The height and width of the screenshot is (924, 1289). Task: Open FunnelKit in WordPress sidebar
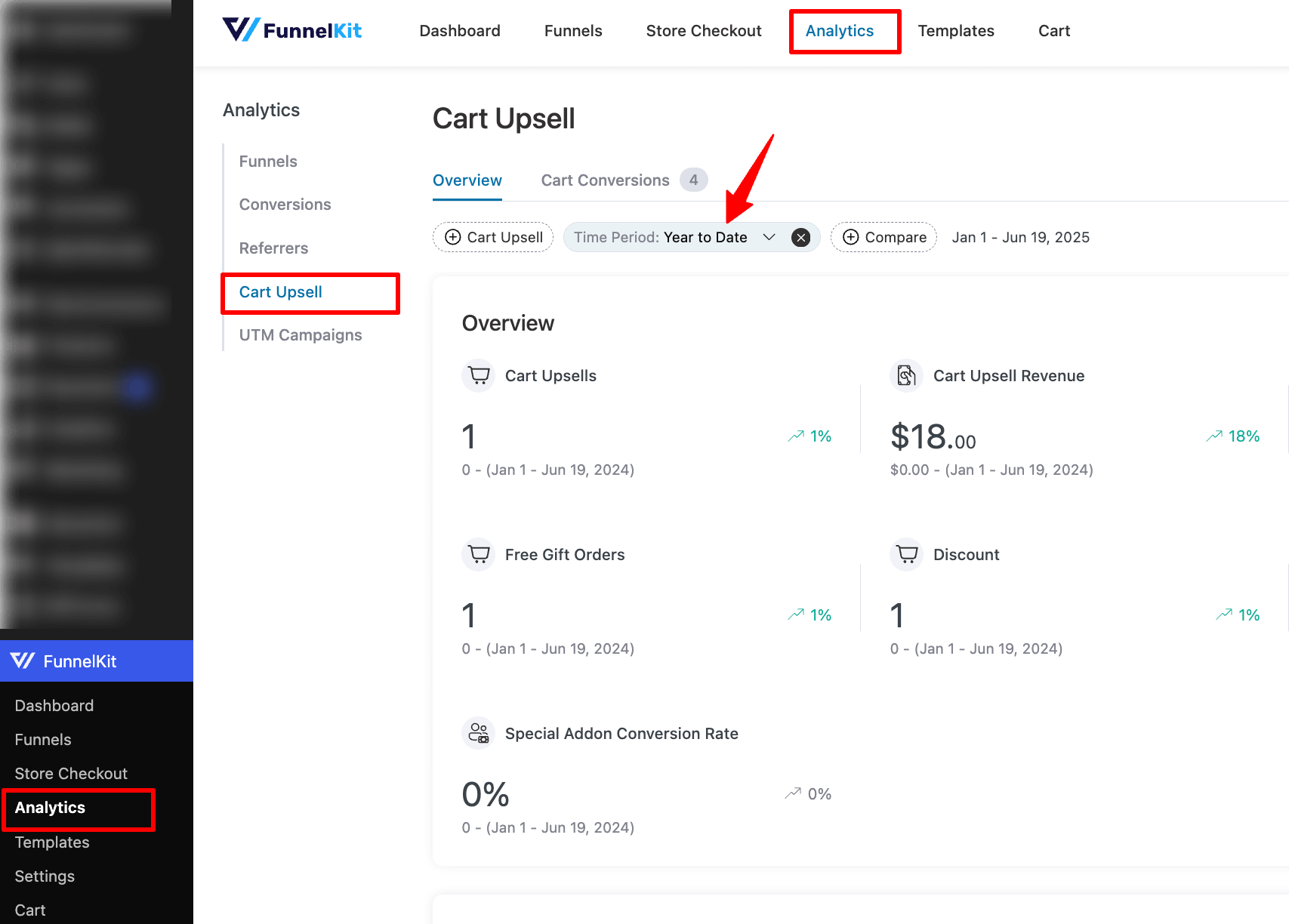97,661
